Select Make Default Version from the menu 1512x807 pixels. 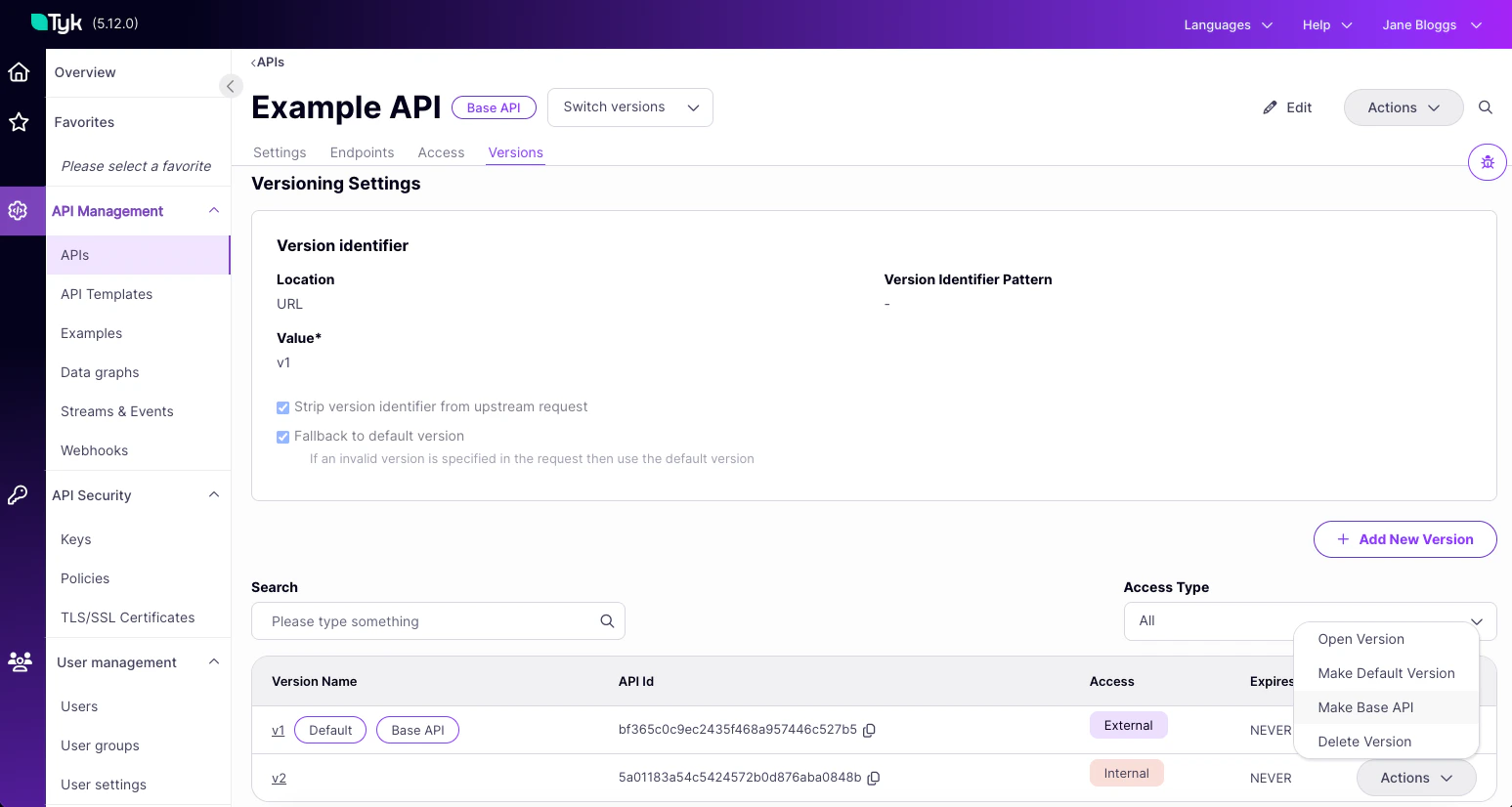coord(1386,673)
